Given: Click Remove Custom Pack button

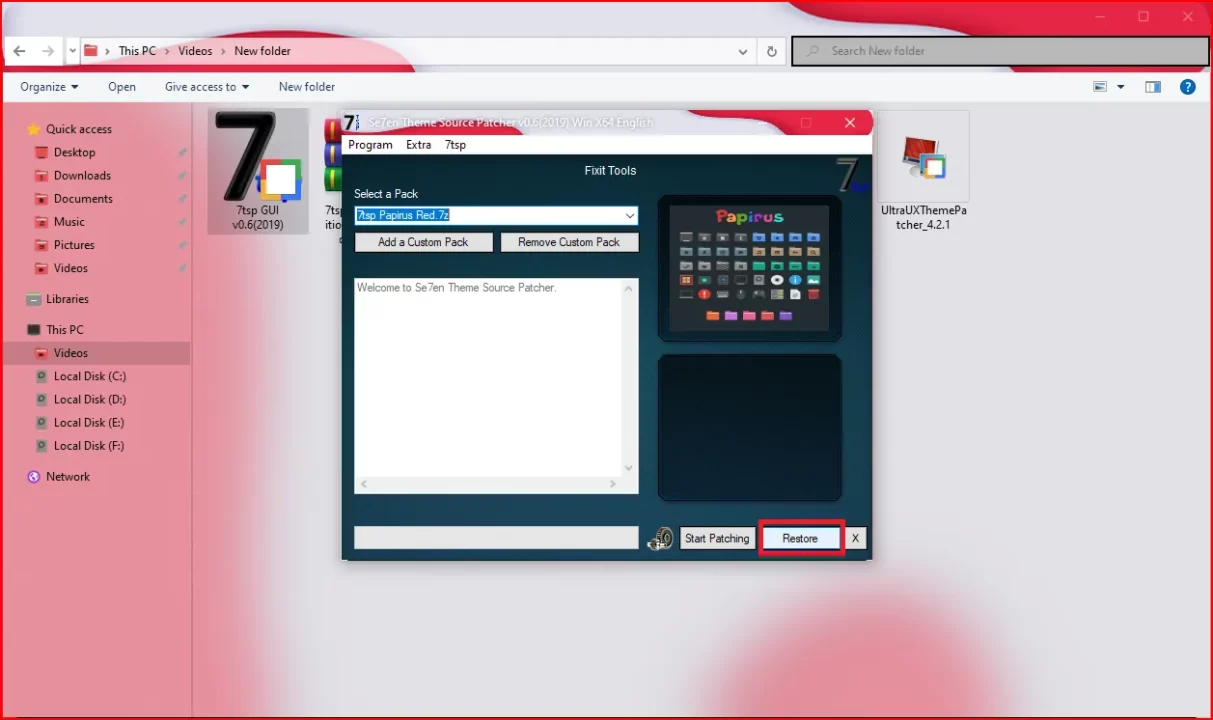Looking at the screenshot, I should (x=569, y=242).
